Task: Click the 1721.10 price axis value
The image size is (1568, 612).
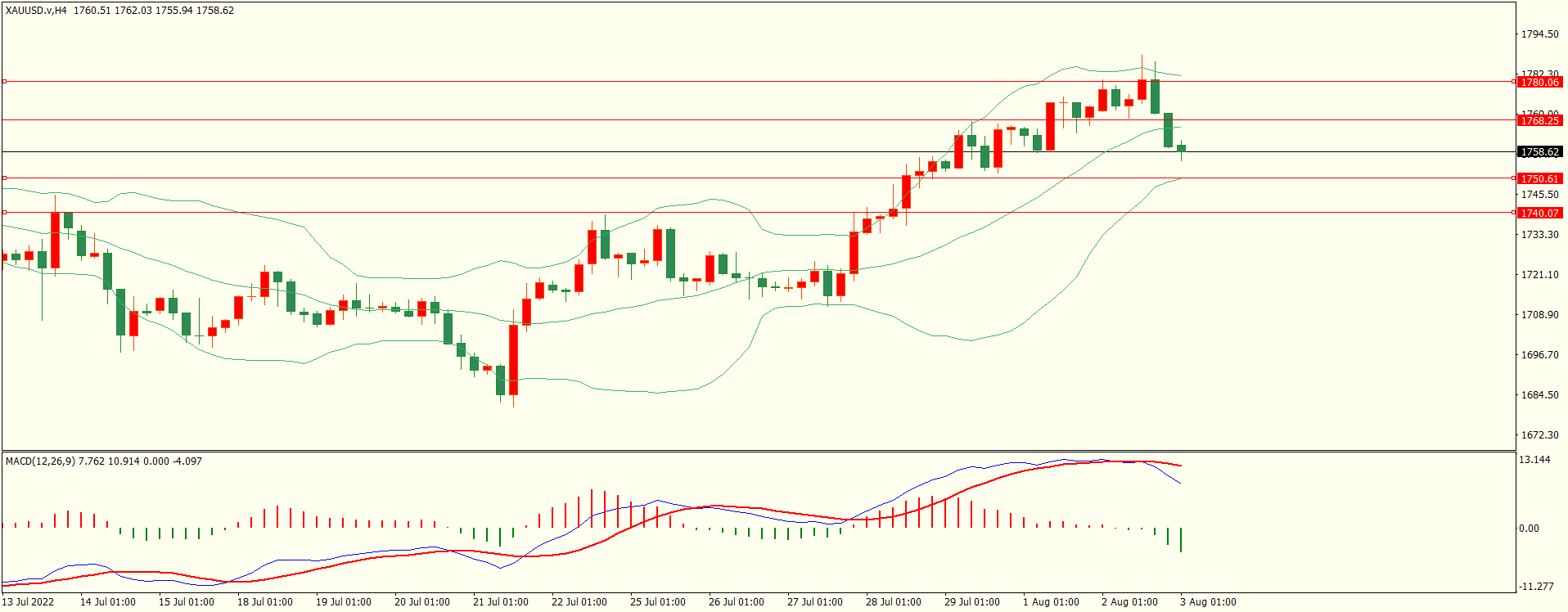Action: (x=1539, y=275)
